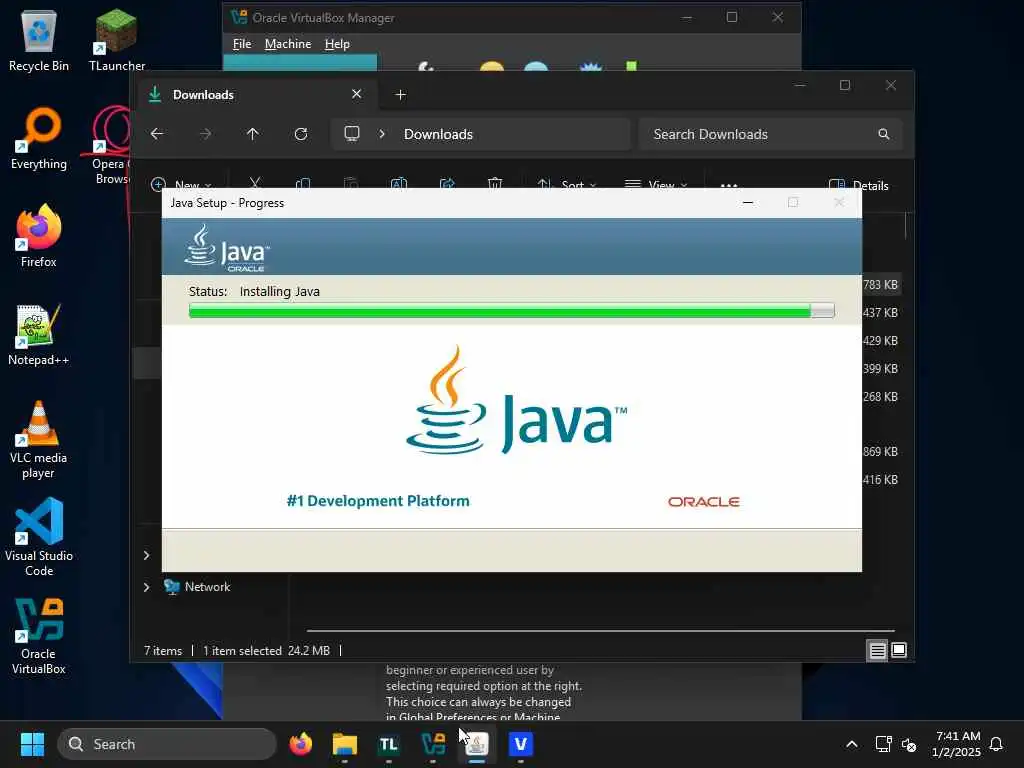Open Firefox from the desktop shortcut
Screen dimensions: 1024x768
pyautogui.click(x=39, y=236)
